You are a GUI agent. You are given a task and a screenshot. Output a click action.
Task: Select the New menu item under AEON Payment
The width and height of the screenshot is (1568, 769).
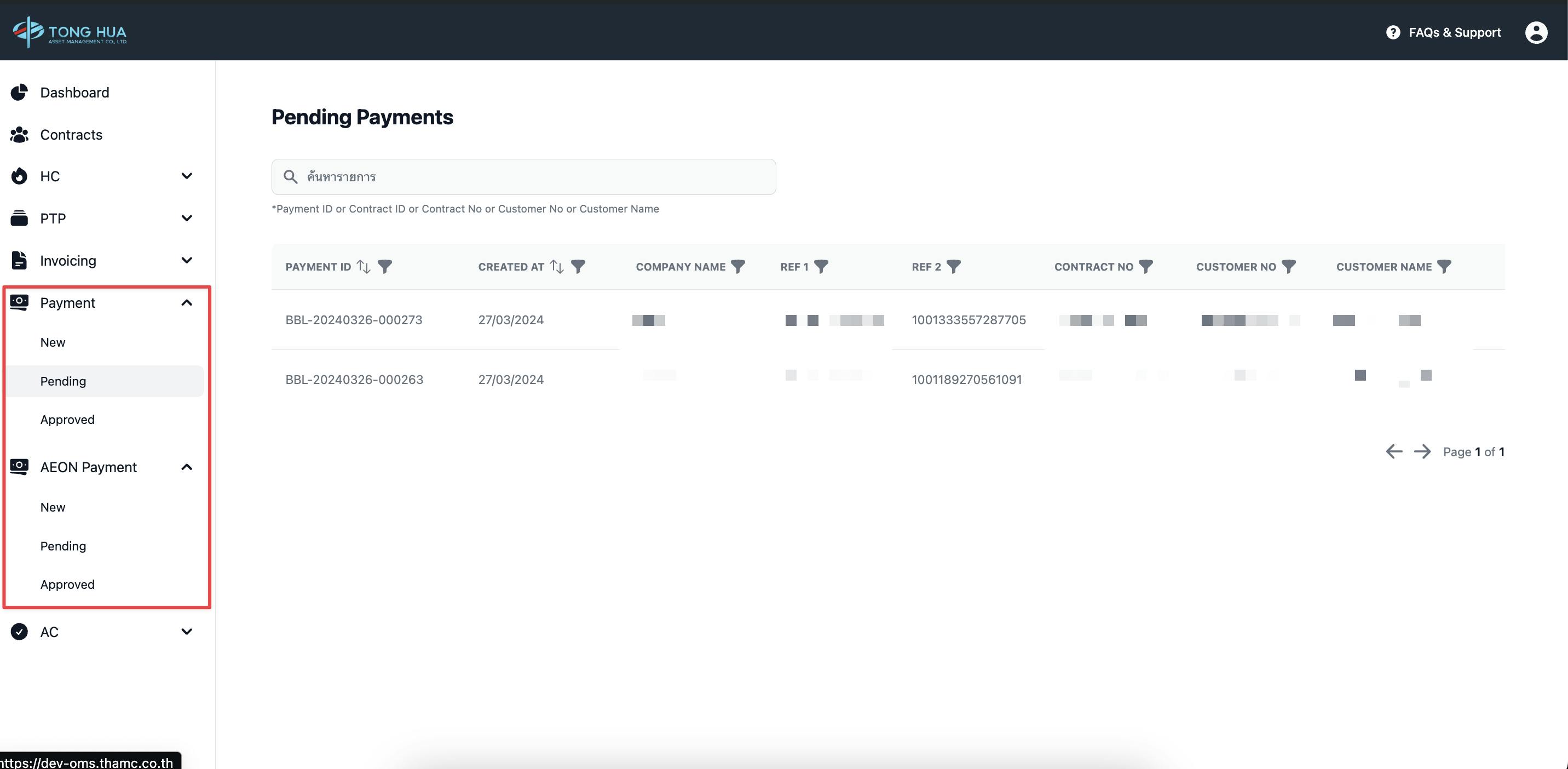click(52, 507)
